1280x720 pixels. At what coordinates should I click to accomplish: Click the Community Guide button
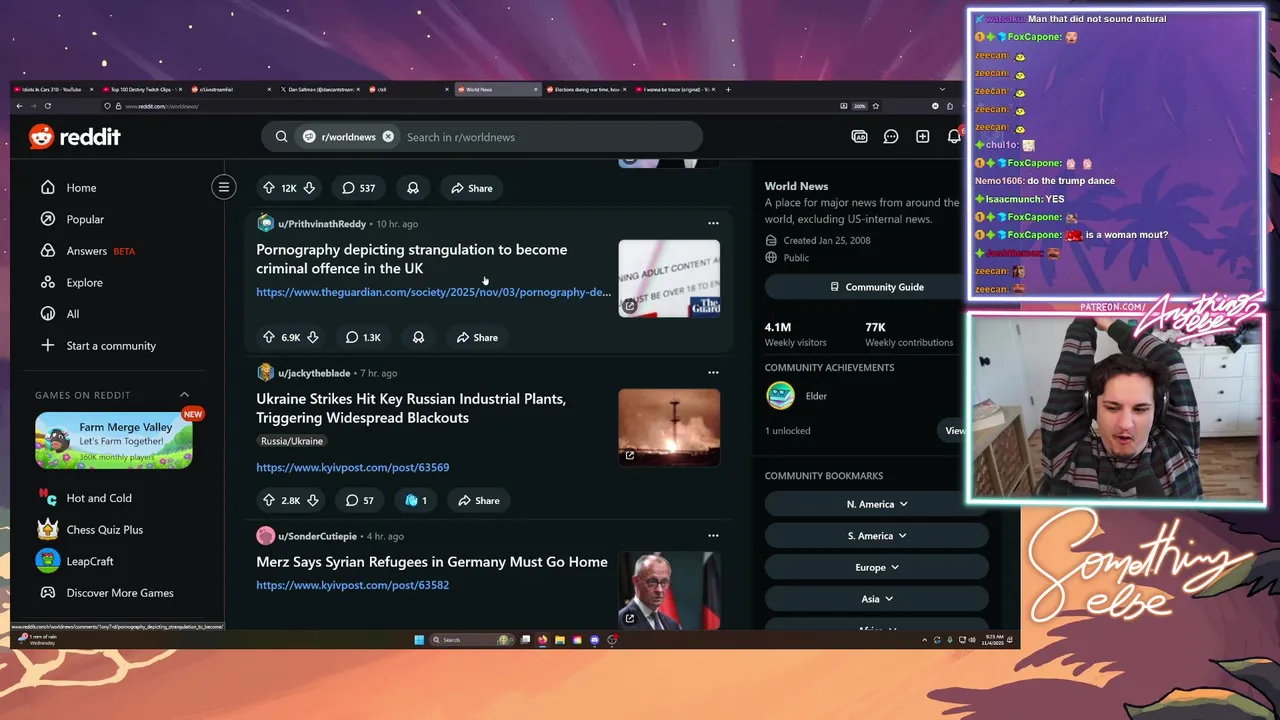pos(876,287)
